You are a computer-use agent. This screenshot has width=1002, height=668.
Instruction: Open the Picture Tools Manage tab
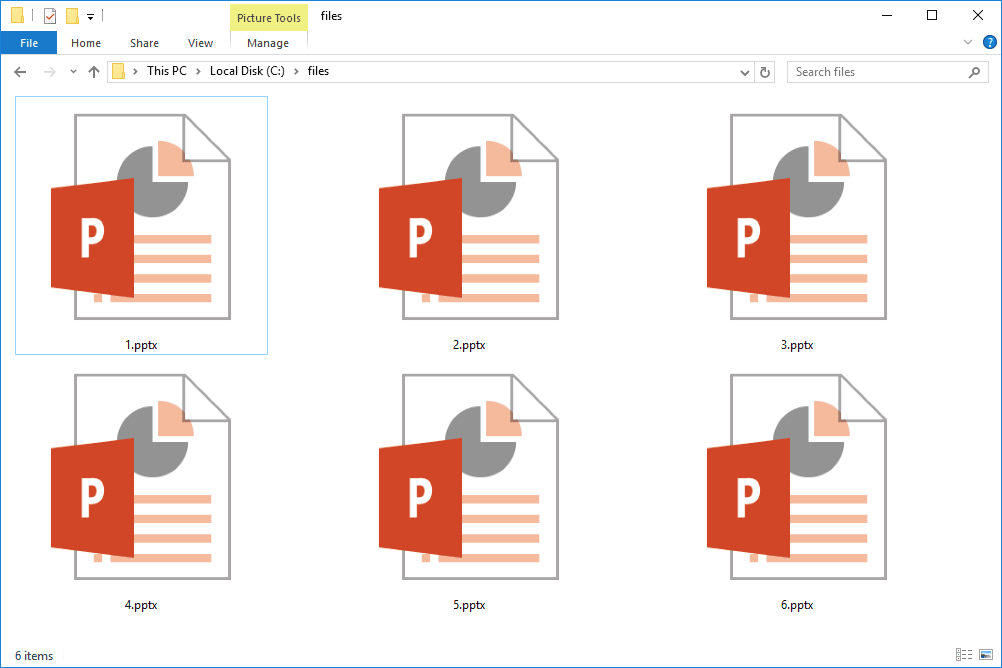pyautogui.click(x=268, y=43)
